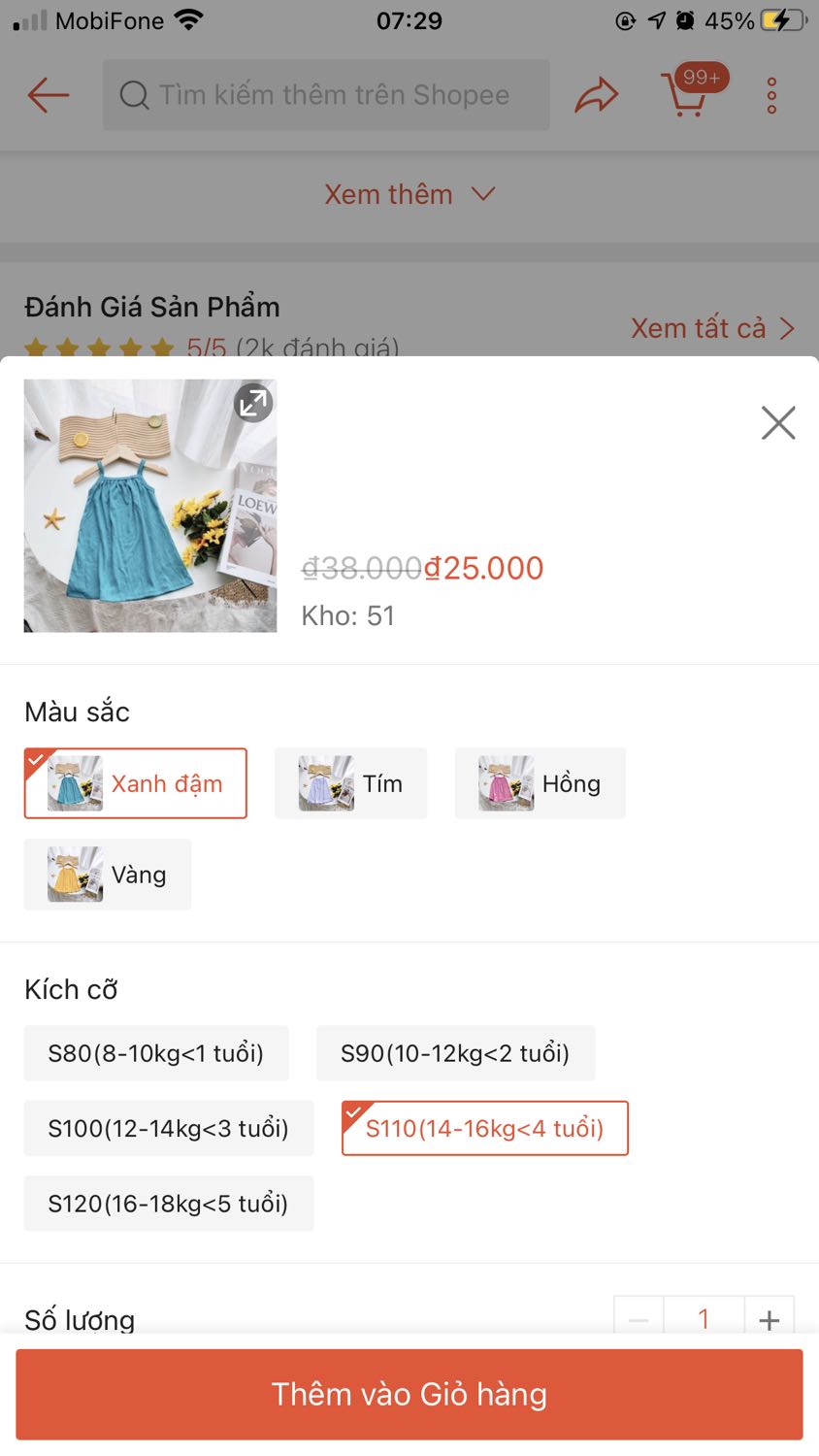Screen dimensions: 819x1456
Task: Select the Tím color option
Action: click(350, 783)
